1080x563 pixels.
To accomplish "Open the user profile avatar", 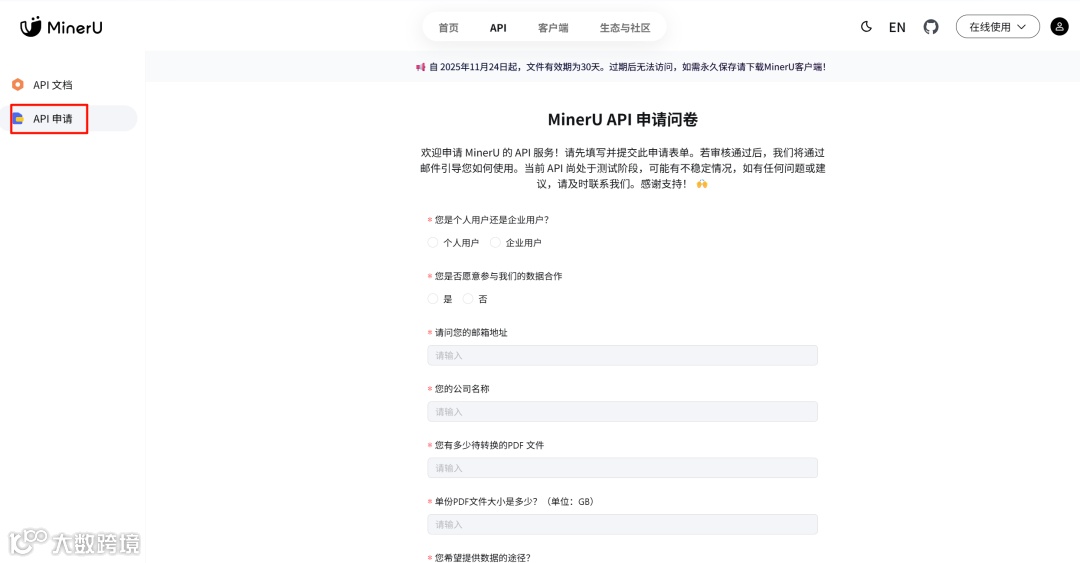I will (x=1059, y=27).
